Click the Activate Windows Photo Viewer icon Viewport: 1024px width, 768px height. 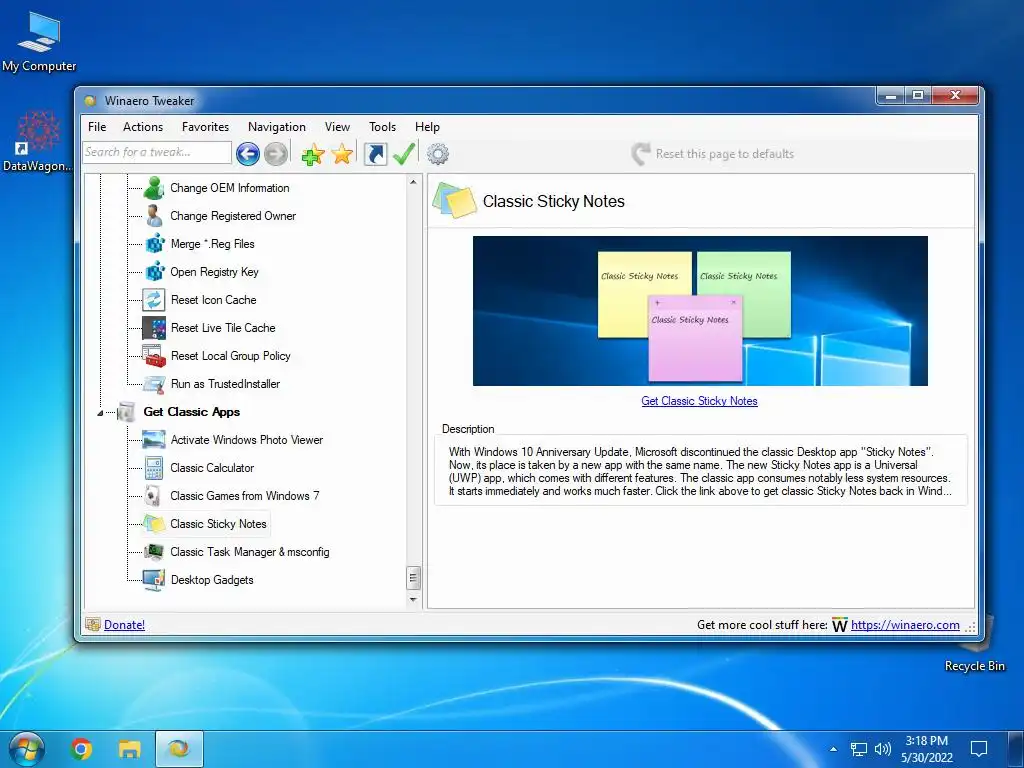pyautogui.click(x=154, y=440)
